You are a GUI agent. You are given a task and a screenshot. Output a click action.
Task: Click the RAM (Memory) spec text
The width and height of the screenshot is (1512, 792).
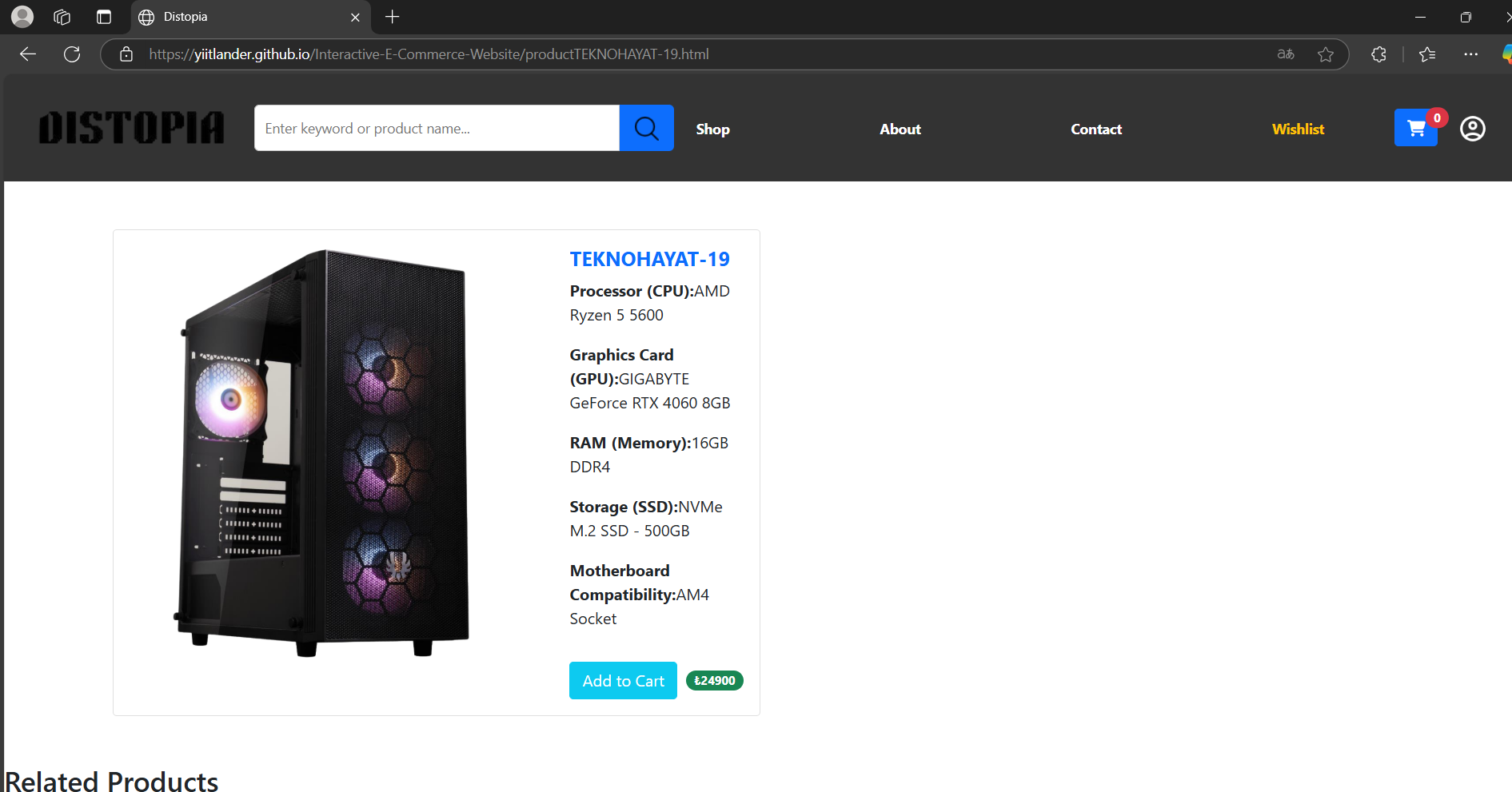click(648, 455)
